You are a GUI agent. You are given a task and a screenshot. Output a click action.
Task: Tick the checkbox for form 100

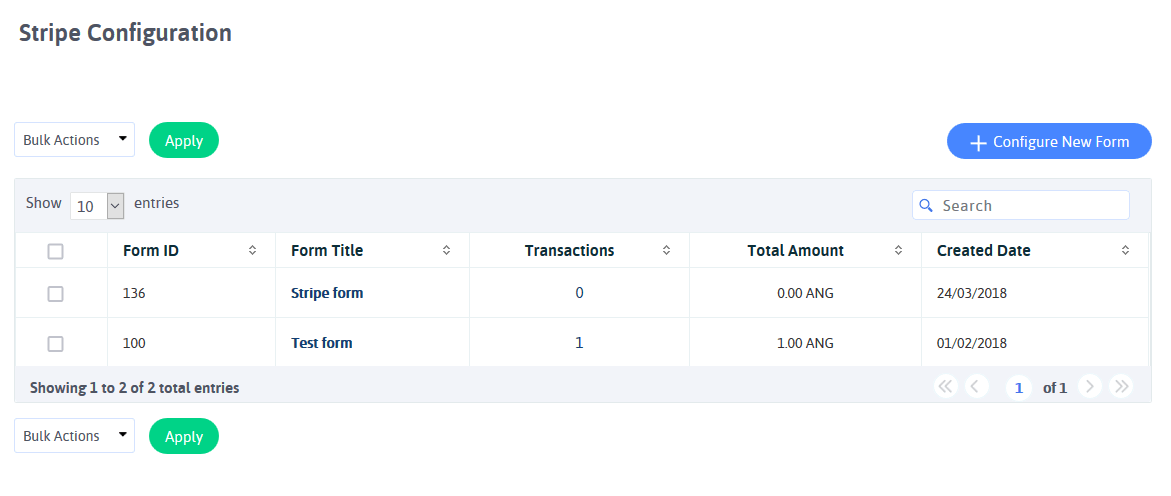tap(55, 344)
